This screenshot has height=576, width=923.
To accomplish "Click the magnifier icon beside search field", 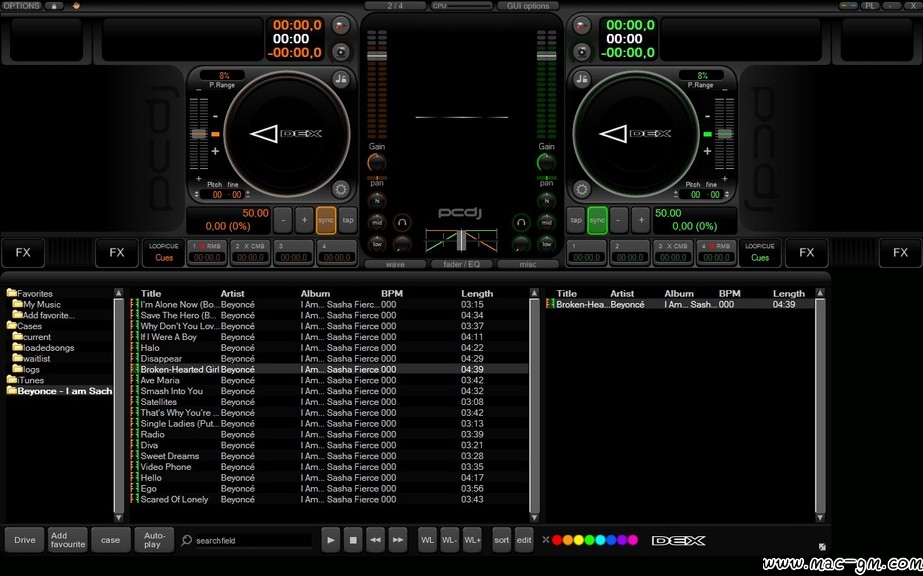I will point(187,540).
